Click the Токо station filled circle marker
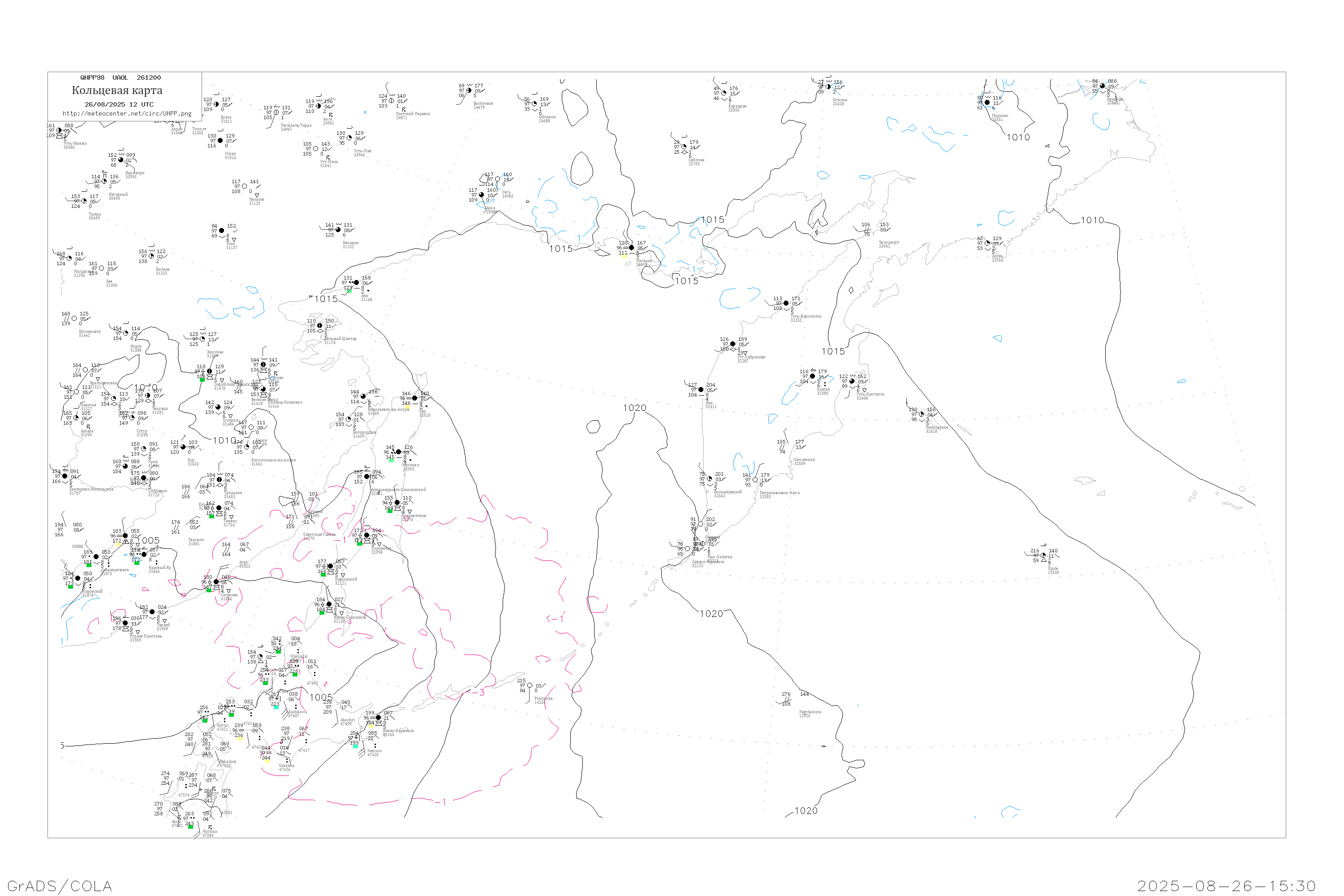This screenshot has width=1344, height=896. coord(222,231)
